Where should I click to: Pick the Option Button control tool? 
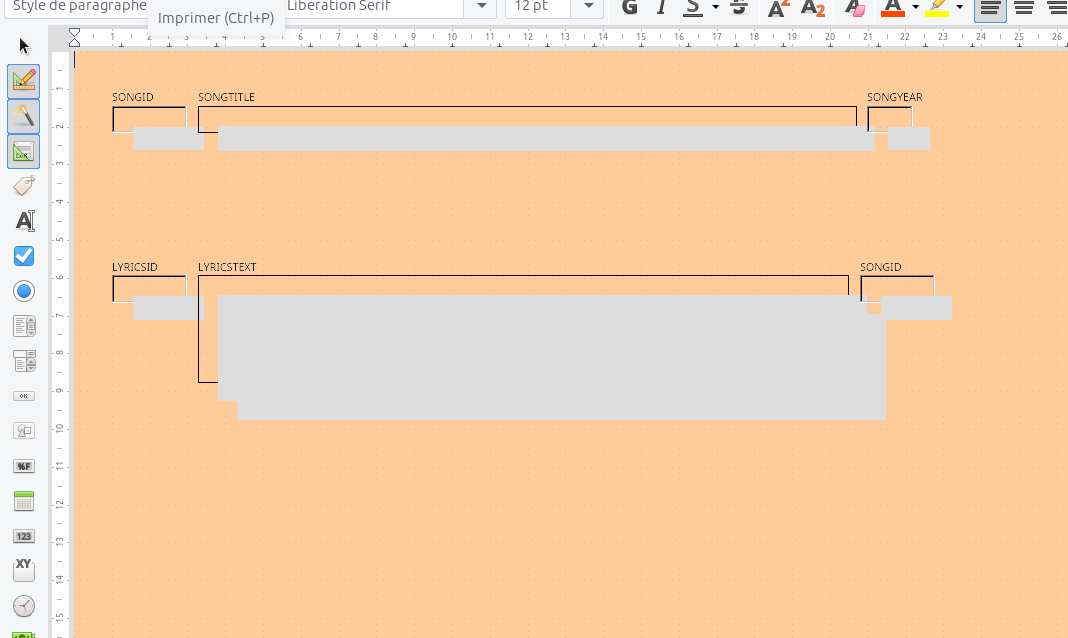pos(24,291)
